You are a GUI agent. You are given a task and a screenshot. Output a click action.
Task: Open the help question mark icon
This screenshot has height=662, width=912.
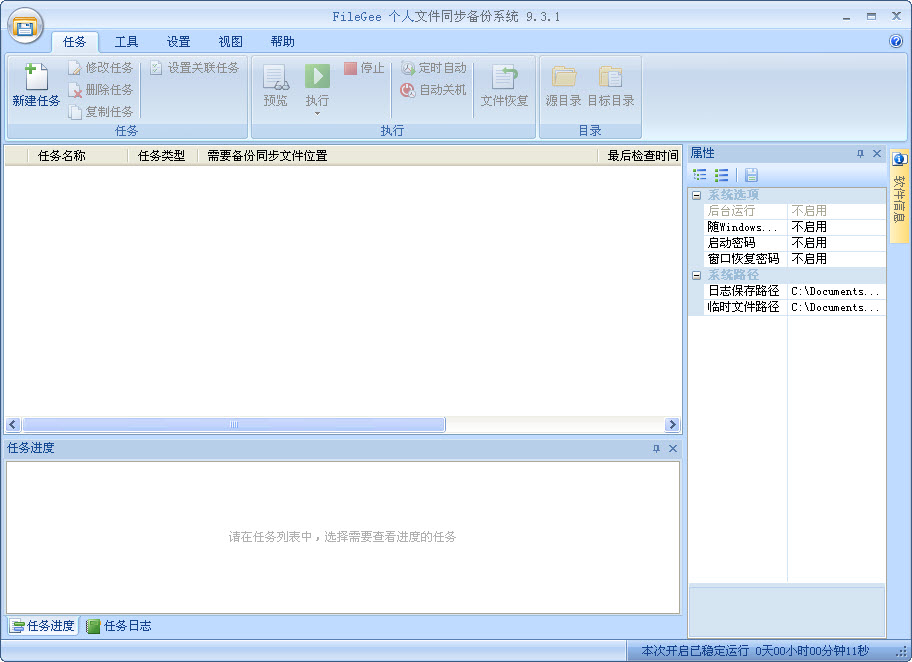click(x=896, y=41)
